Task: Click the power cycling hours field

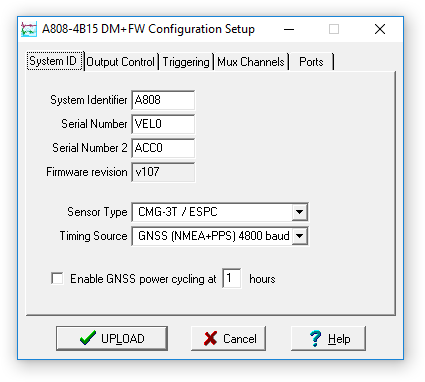Action: (x=232, y=278)
